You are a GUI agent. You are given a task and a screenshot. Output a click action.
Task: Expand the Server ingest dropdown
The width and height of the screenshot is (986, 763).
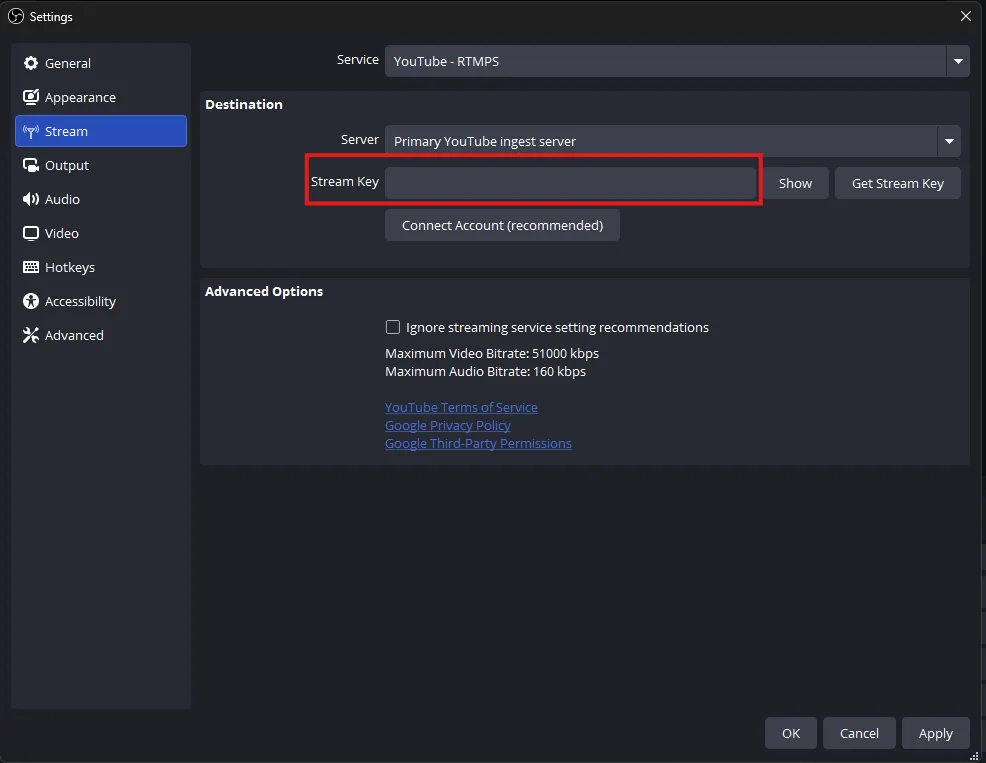click(x=948, y=141)
